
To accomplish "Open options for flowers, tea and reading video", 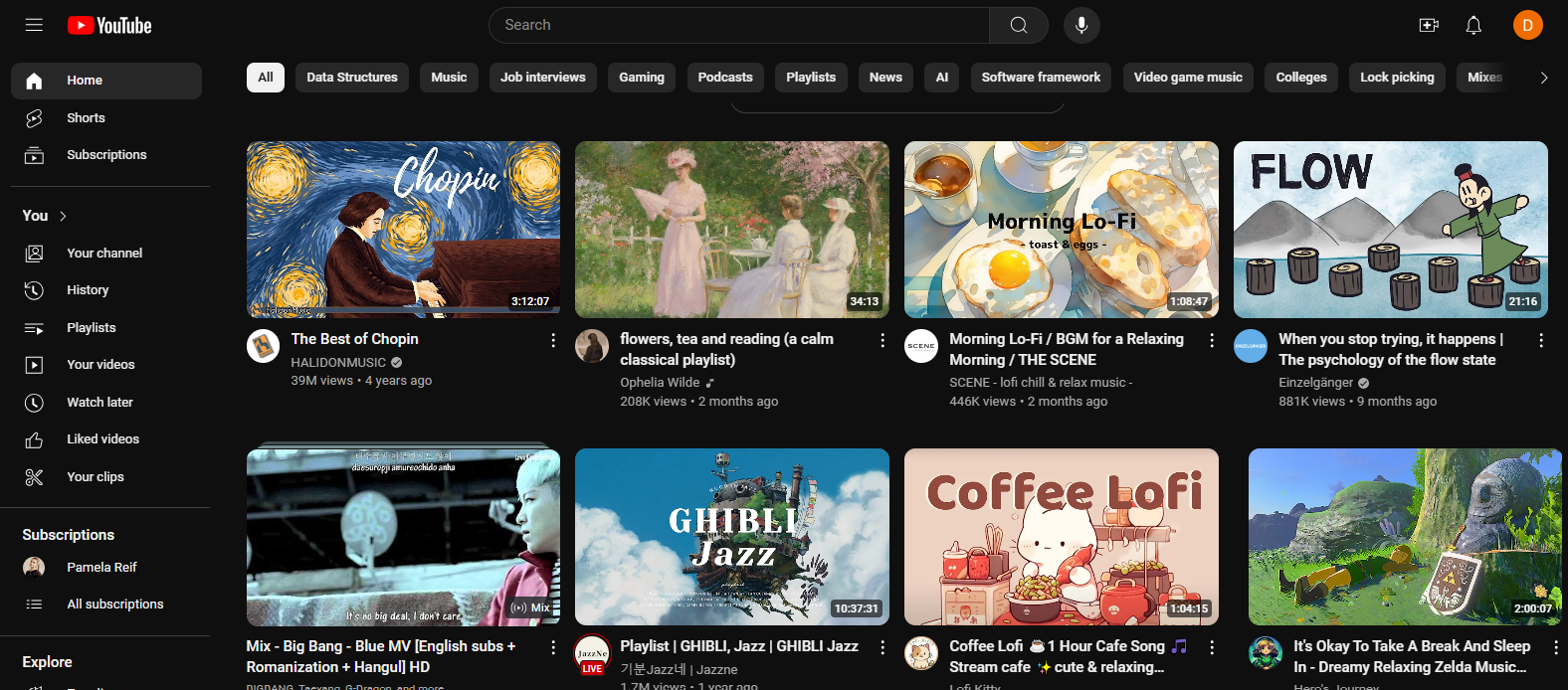I will [x=882, y=341].
